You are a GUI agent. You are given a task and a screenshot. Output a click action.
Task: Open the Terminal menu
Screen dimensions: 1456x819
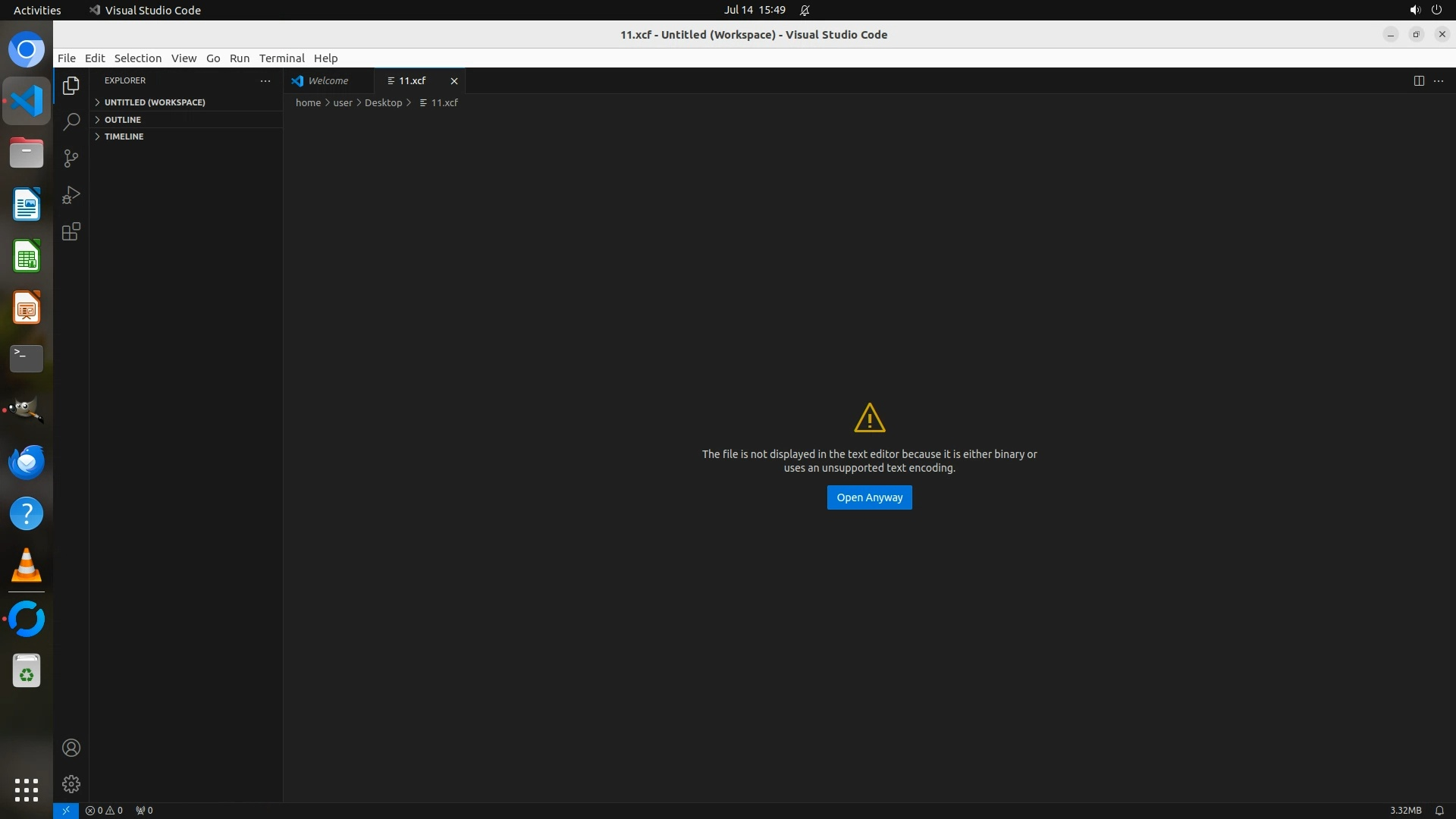[281, 58]
